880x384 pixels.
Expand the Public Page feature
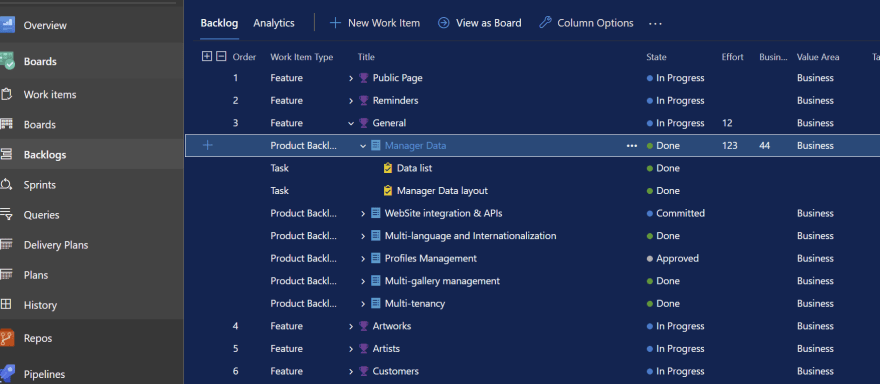(x=351, y=78)
